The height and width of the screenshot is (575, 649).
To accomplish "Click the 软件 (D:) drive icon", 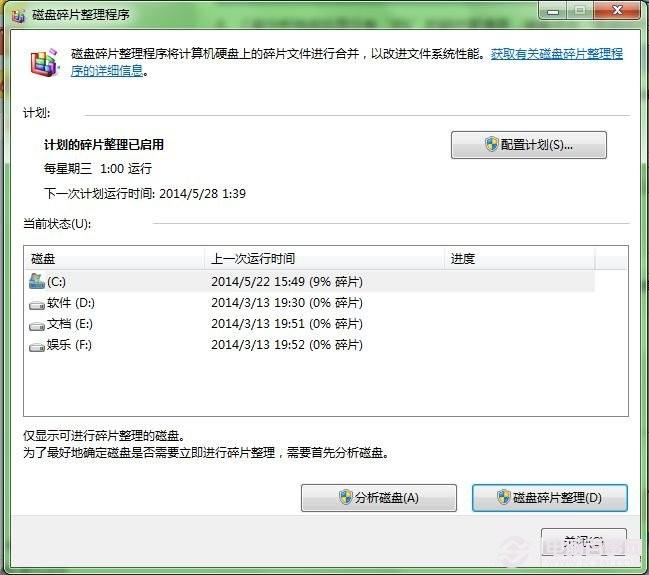I will [37, 306].
